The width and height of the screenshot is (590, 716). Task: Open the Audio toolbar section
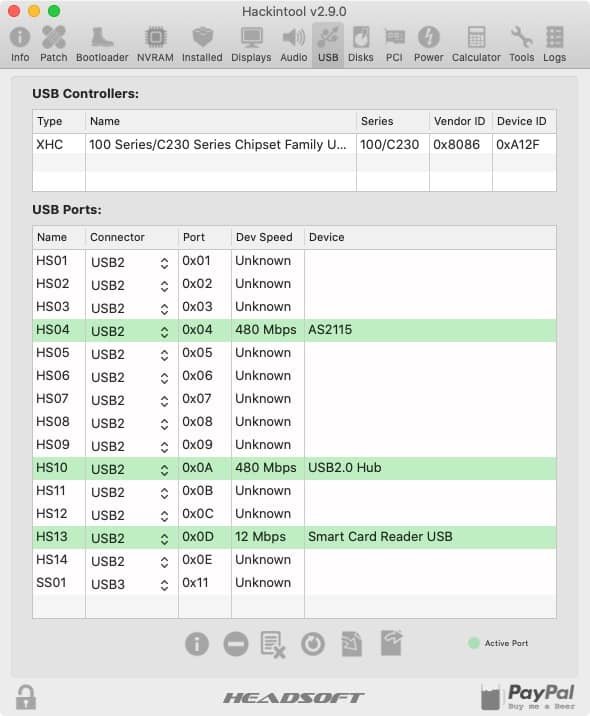tap(294, 44)
